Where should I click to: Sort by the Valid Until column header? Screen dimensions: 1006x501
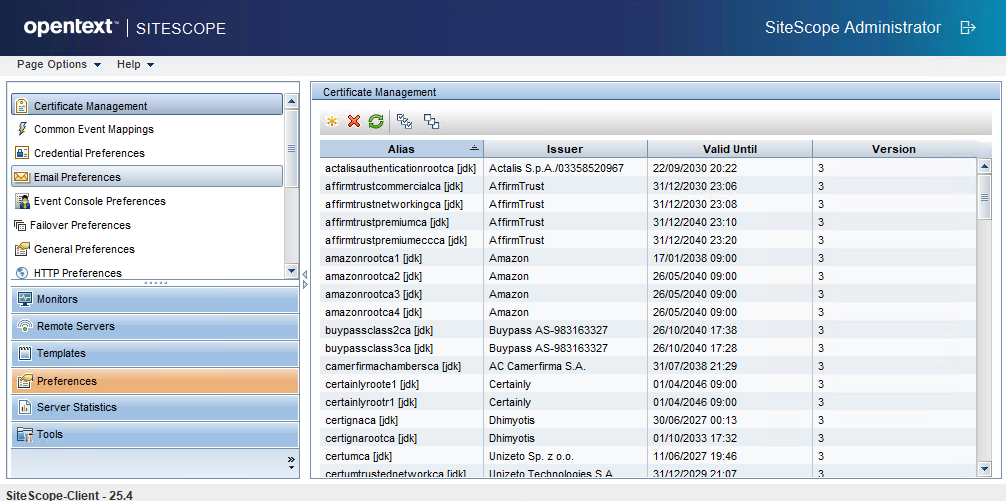pos(730,149)
